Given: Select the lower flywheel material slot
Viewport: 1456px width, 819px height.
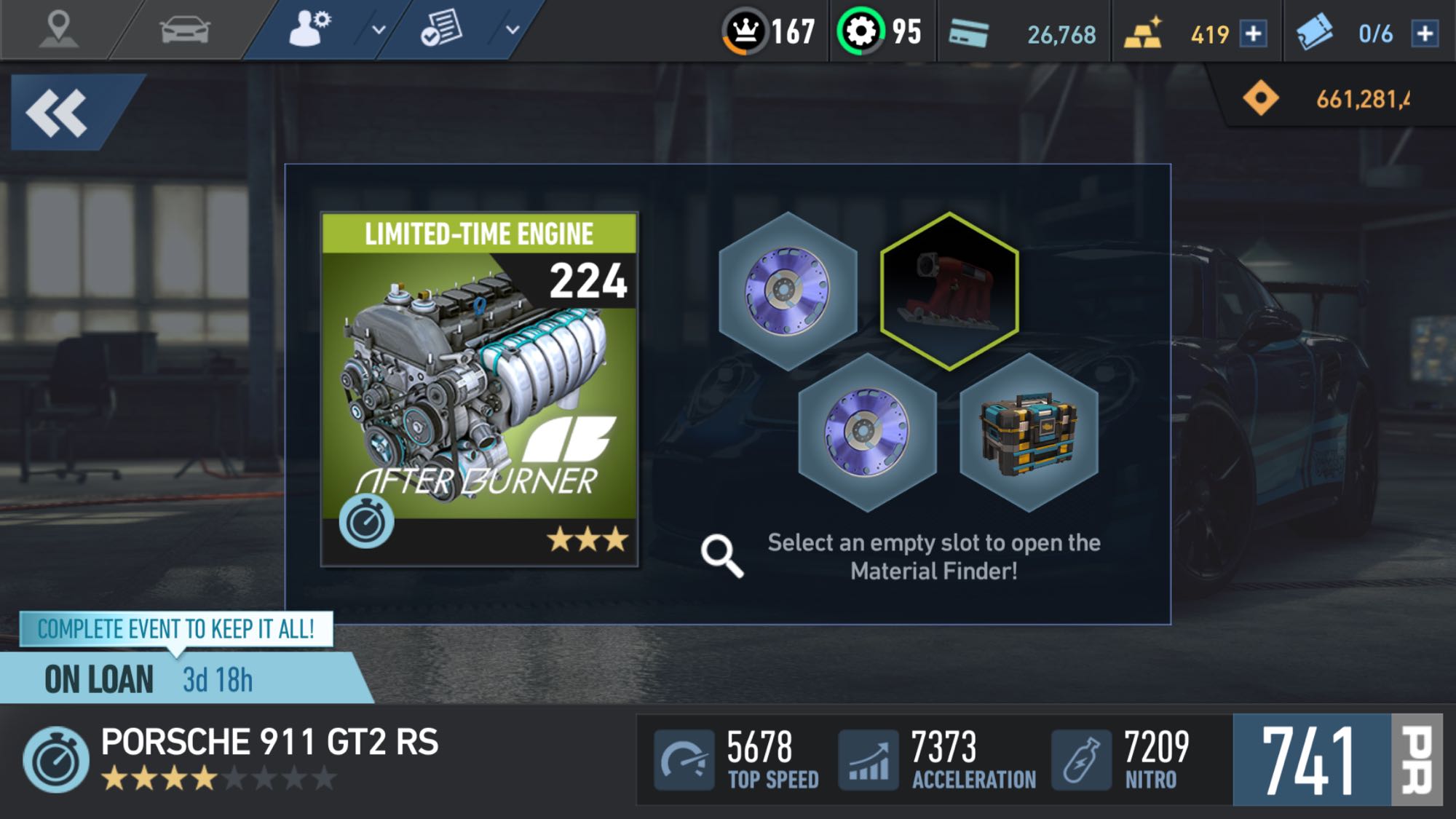Looking at the screenshot, I should 867,432.
